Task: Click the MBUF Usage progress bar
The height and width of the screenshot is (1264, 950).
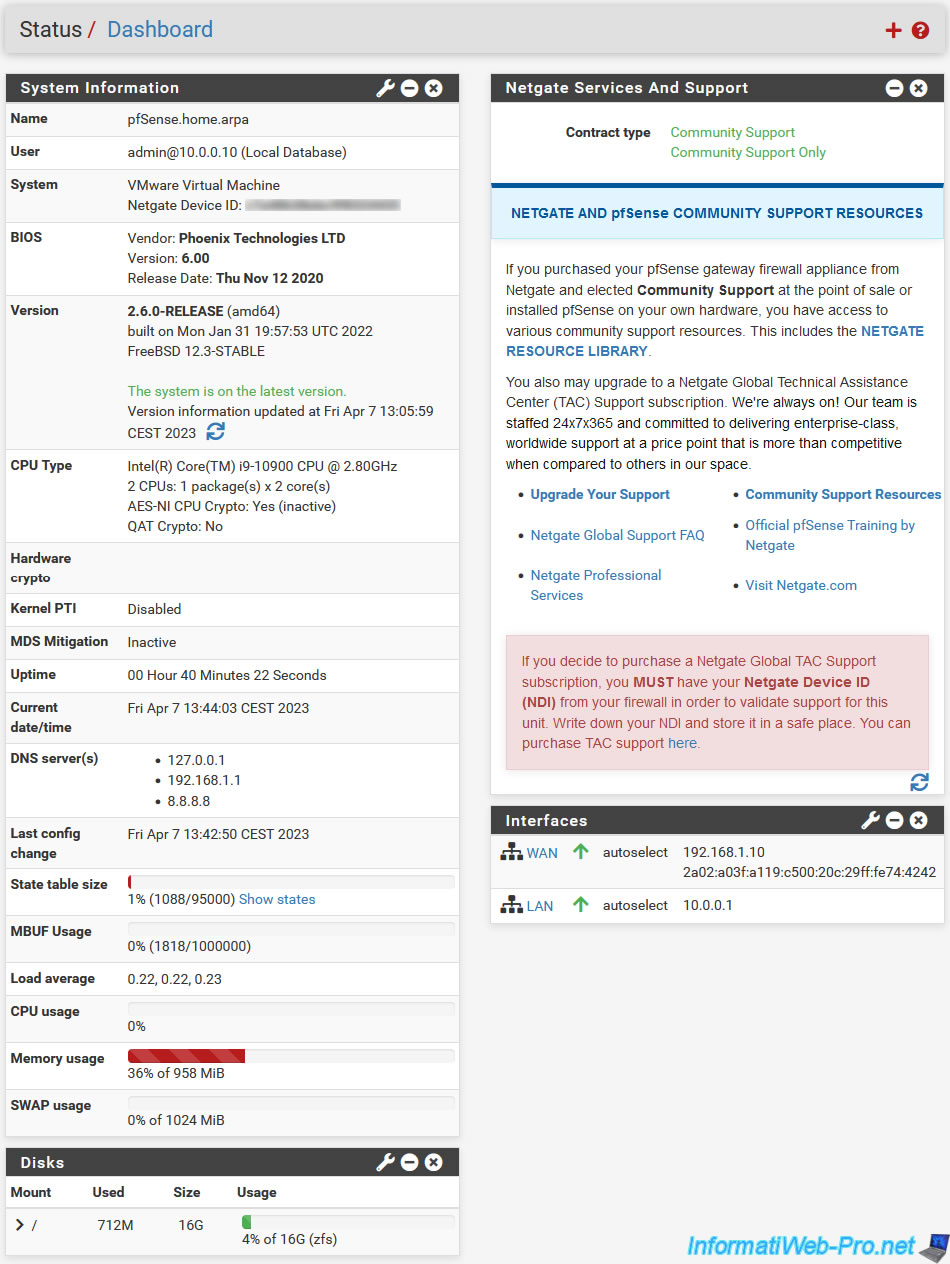Action: point(291,929)
